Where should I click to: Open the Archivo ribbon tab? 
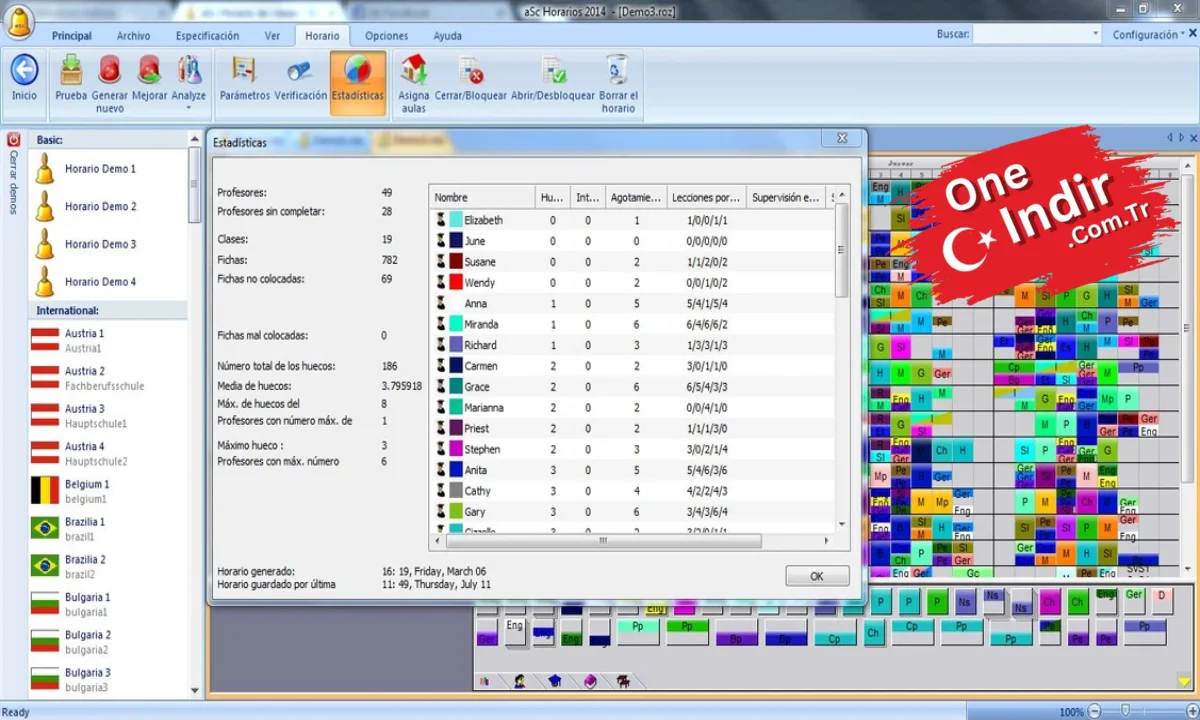(134, 35)
